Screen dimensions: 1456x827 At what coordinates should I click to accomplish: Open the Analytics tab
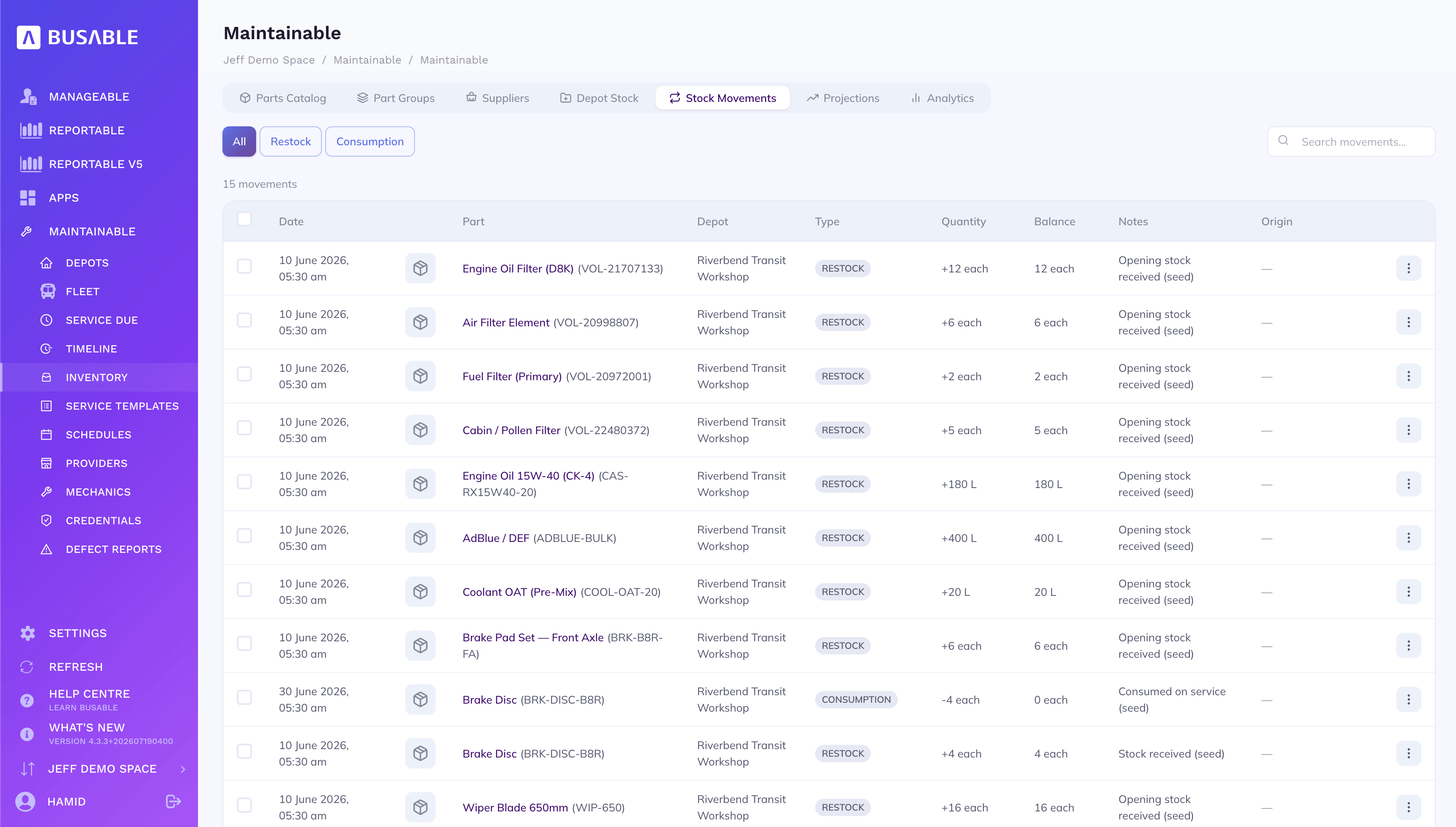942,98
